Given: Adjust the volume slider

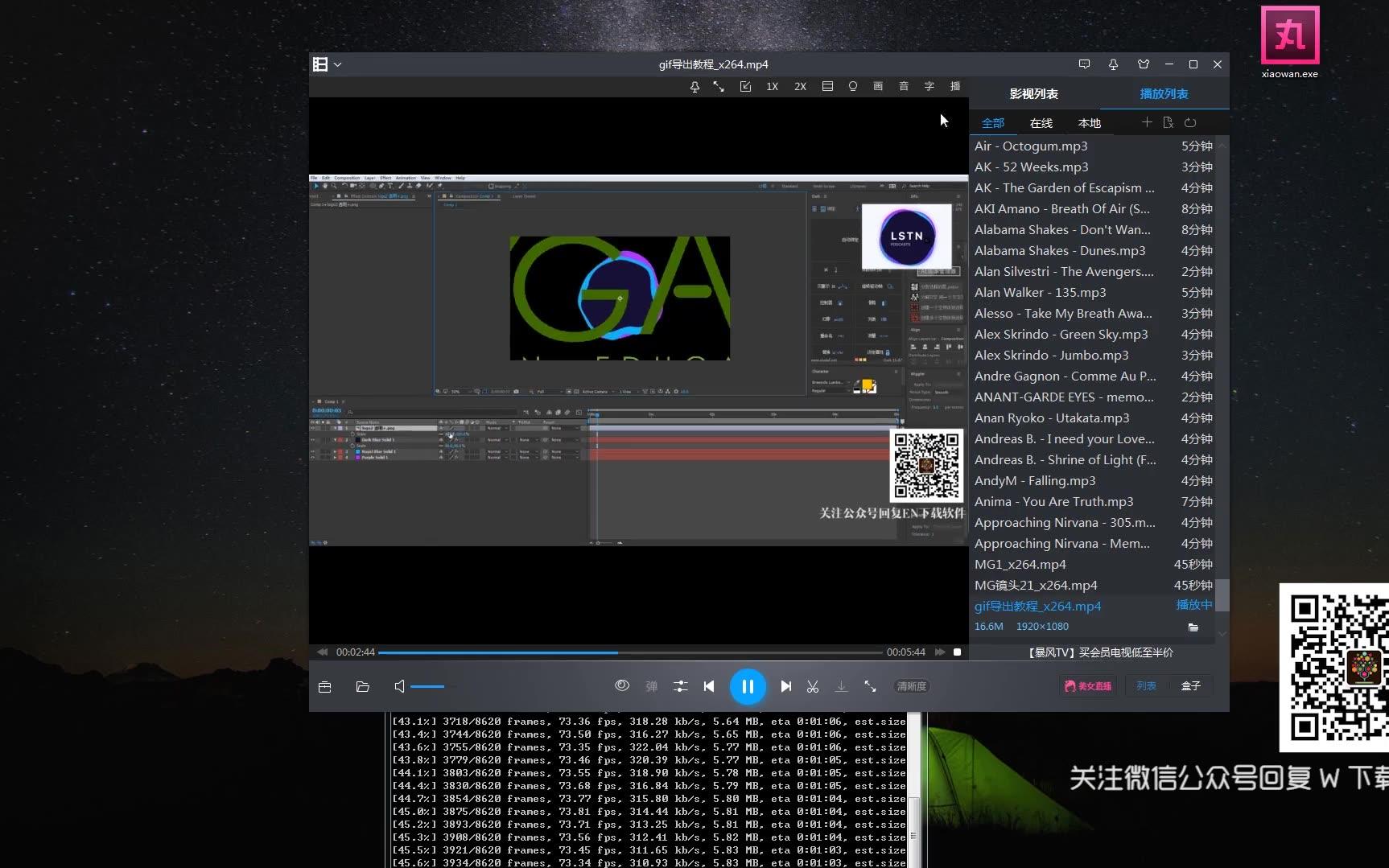Looking at the screenshot, I should (x=432, y=686).
